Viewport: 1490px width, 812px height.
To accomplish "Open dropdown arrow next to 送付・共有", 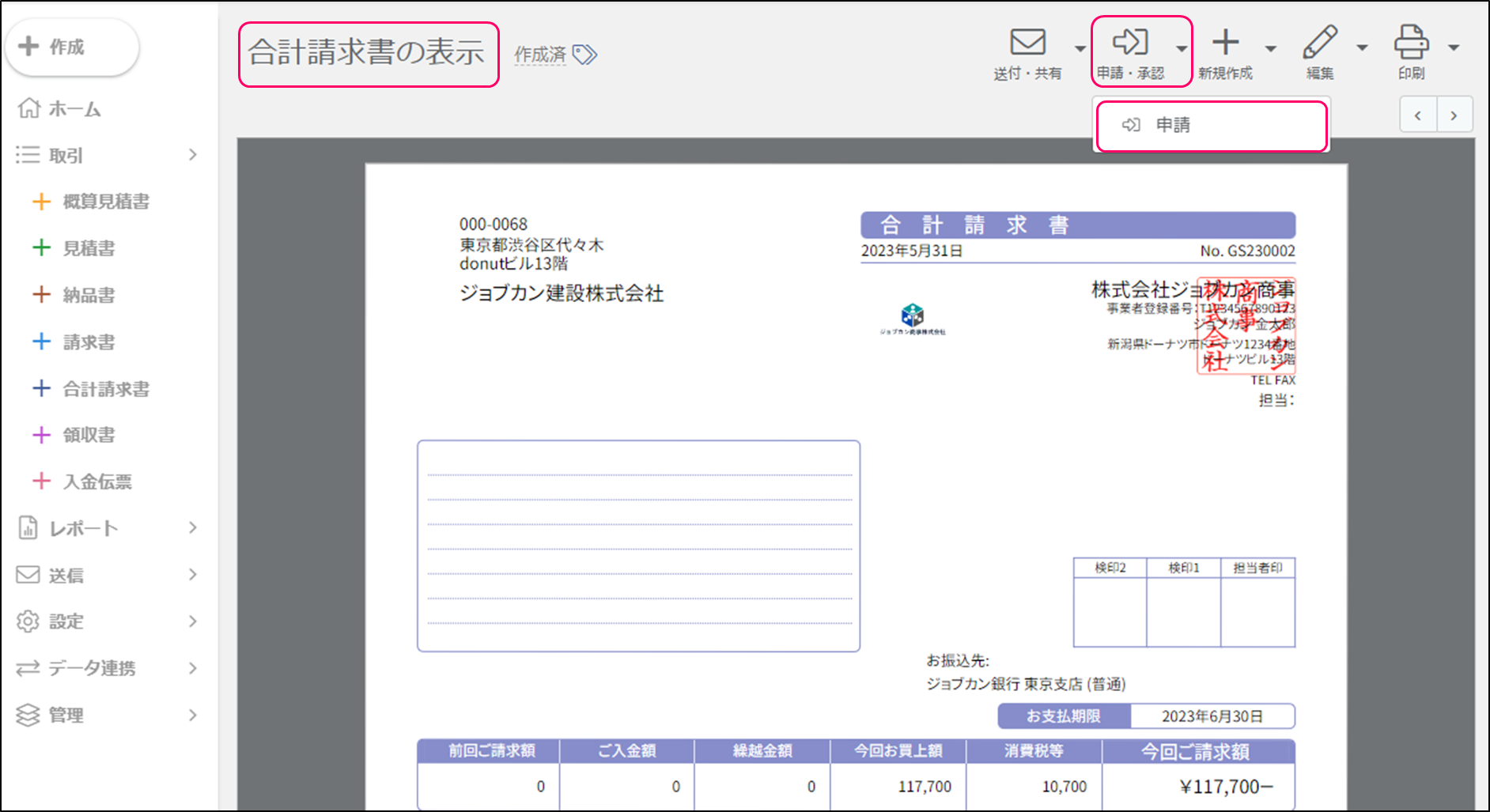I will [x=1080, y=49].
